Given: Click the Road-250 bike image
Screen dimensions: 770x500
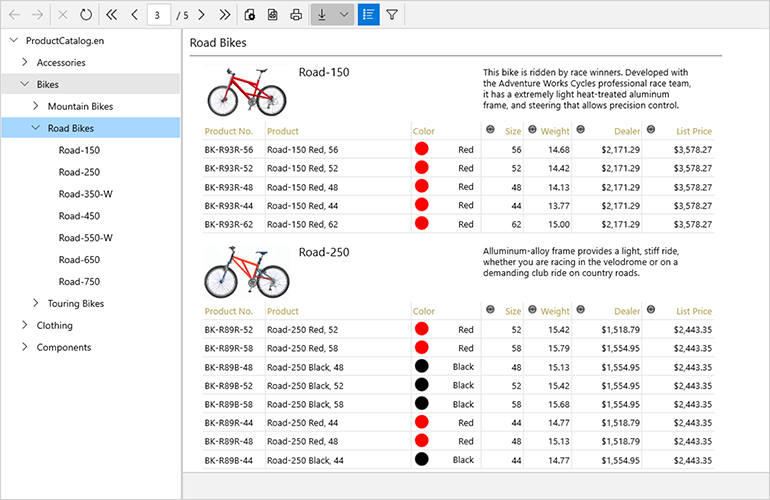Looking at the screenshot, I should (247, 272).
